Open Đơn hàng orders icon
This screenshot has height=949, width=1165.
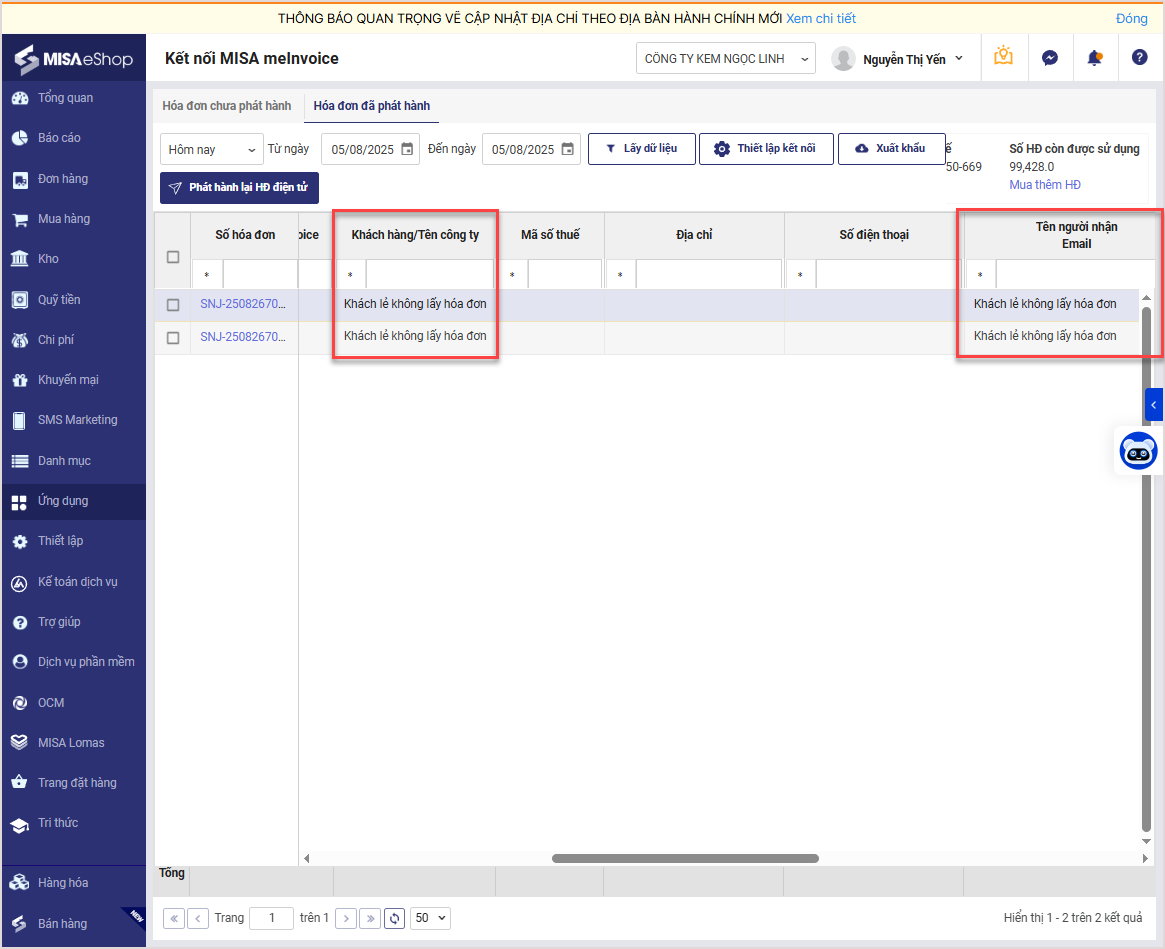(x=20, y=179)
